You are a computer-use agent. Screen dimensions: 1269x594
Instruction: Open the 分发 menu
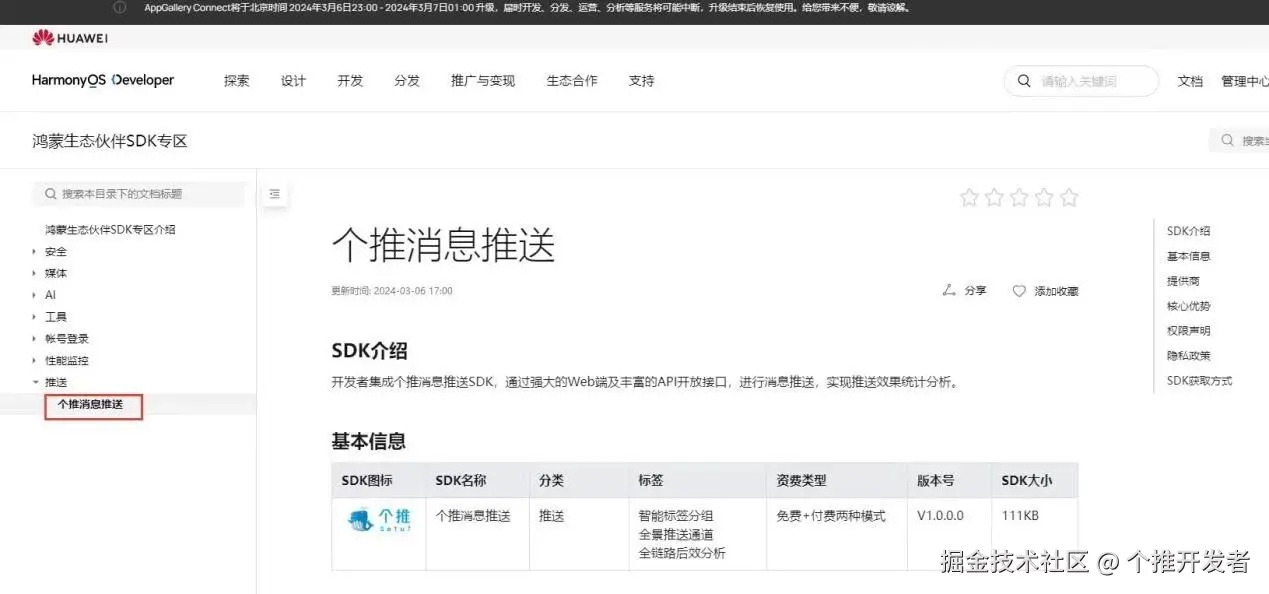tap(407, 81)
